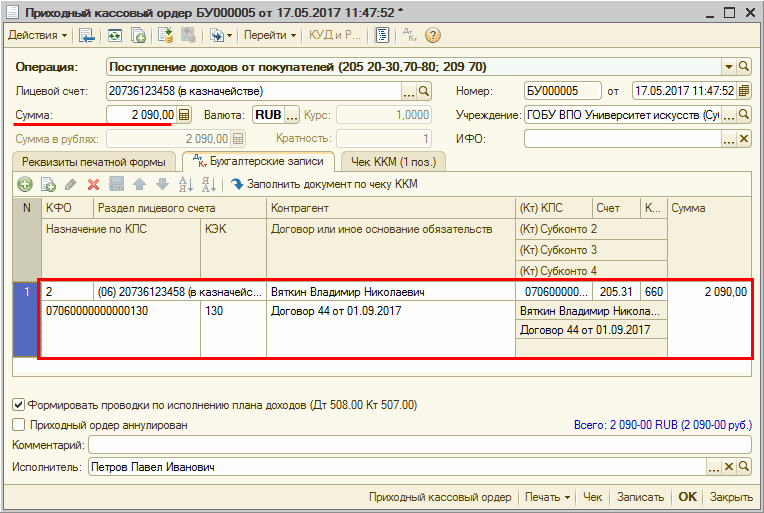
Task: Open the Печать dropdown
Action: [547, 497]
